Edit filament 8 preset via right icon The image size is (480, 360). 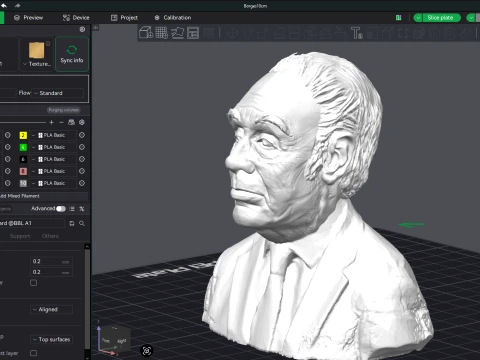(82, 171)
